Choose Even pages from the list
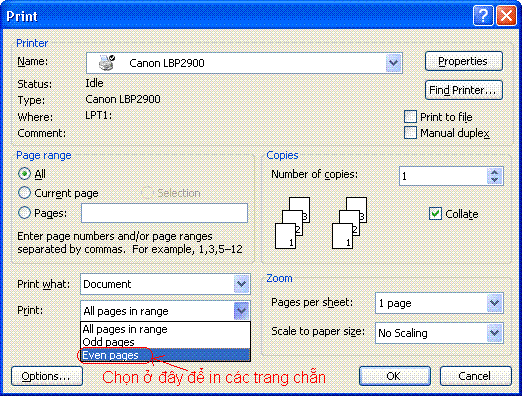Screen dimensions: 522x398 [x=166, y=355]
